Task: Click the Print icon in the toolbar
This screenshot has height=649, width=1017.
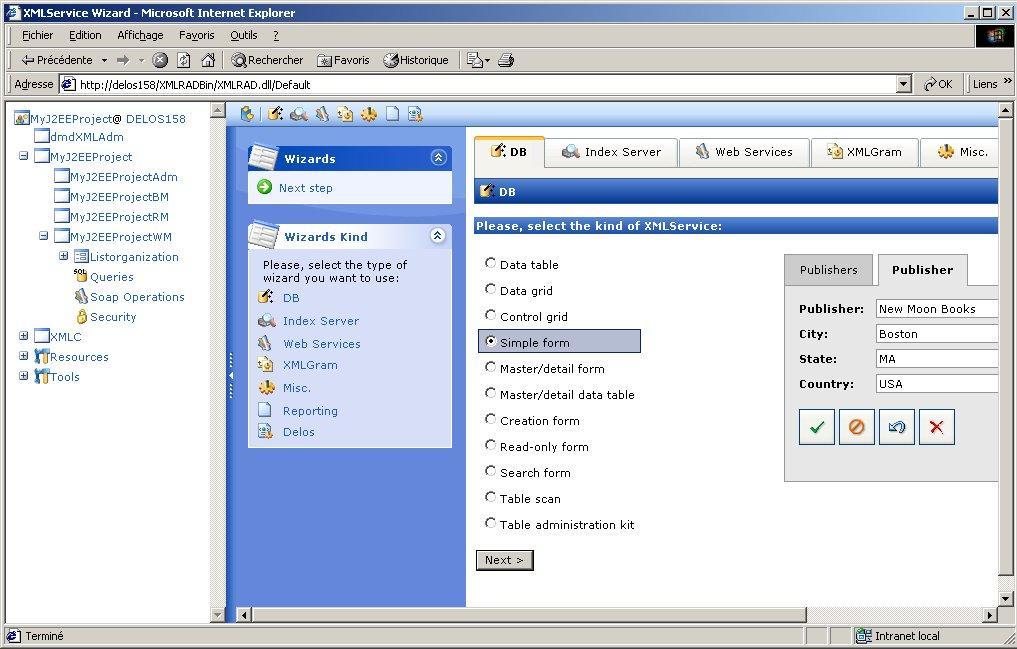Action: coord(506,60)
